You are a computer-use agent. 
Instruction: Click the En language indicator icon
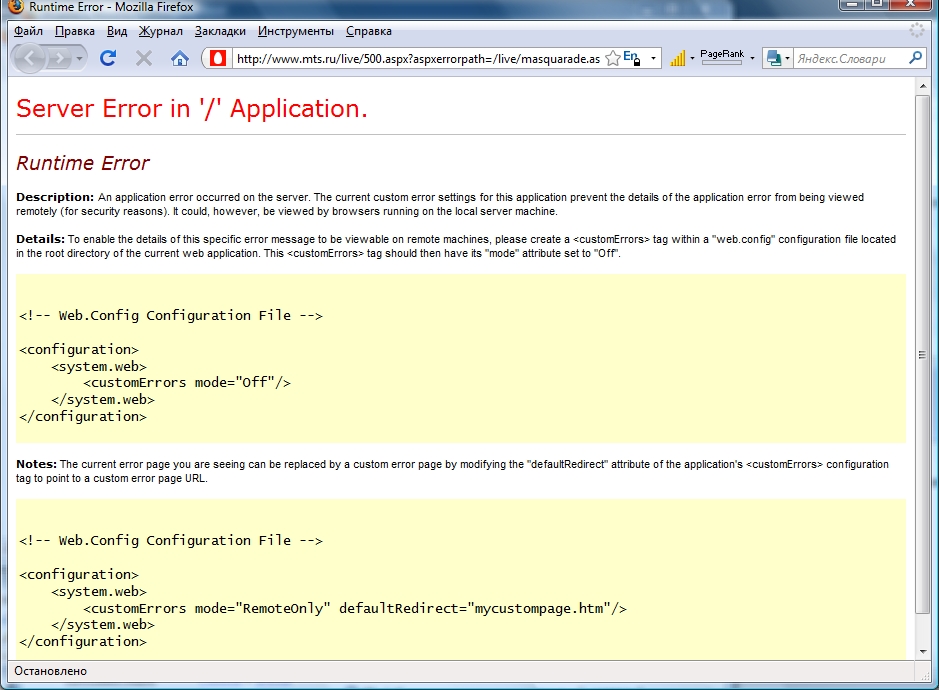click(631, 58)
